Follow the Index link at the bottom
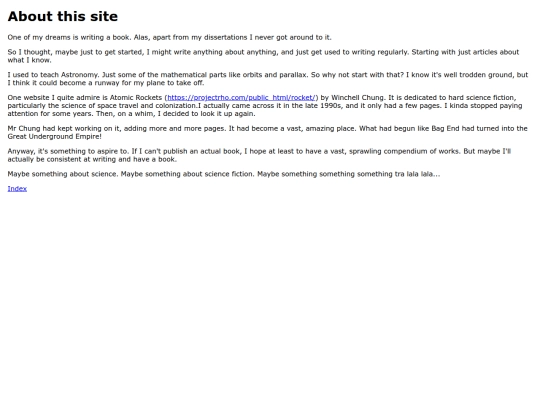 (17, 188)
